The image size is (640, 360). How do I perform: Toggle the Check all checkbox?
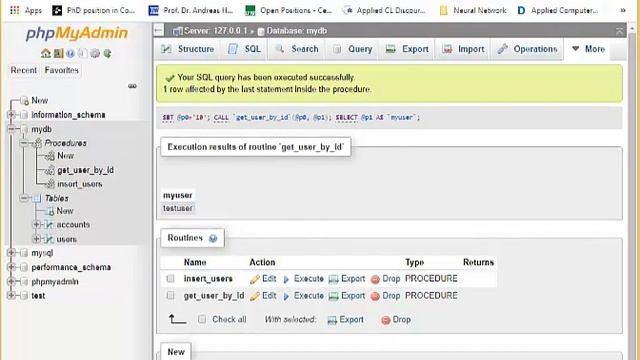click(x=202, y=319)
